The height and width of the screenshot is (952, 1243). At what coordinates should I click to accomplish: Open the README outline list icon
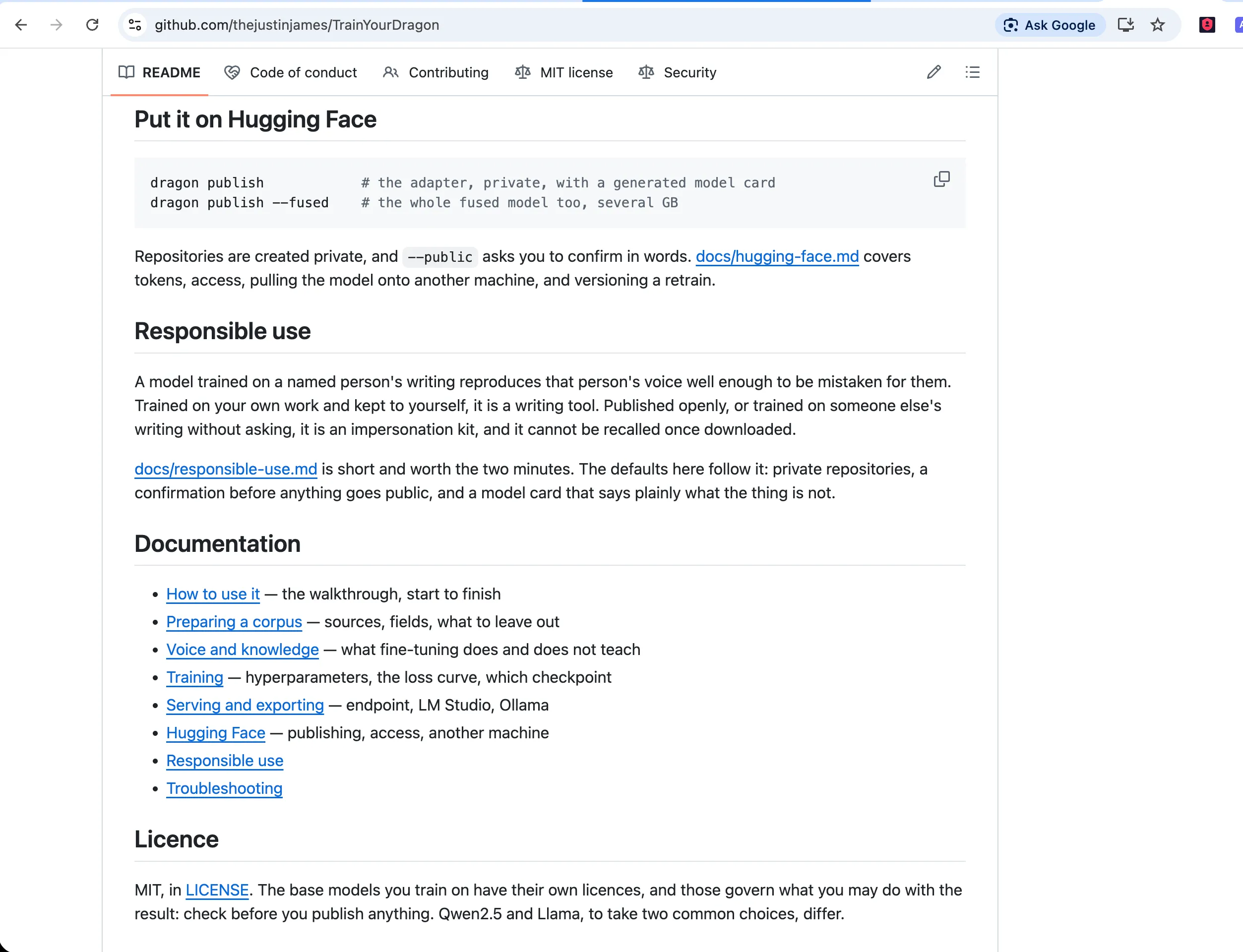tap(973, 72)
